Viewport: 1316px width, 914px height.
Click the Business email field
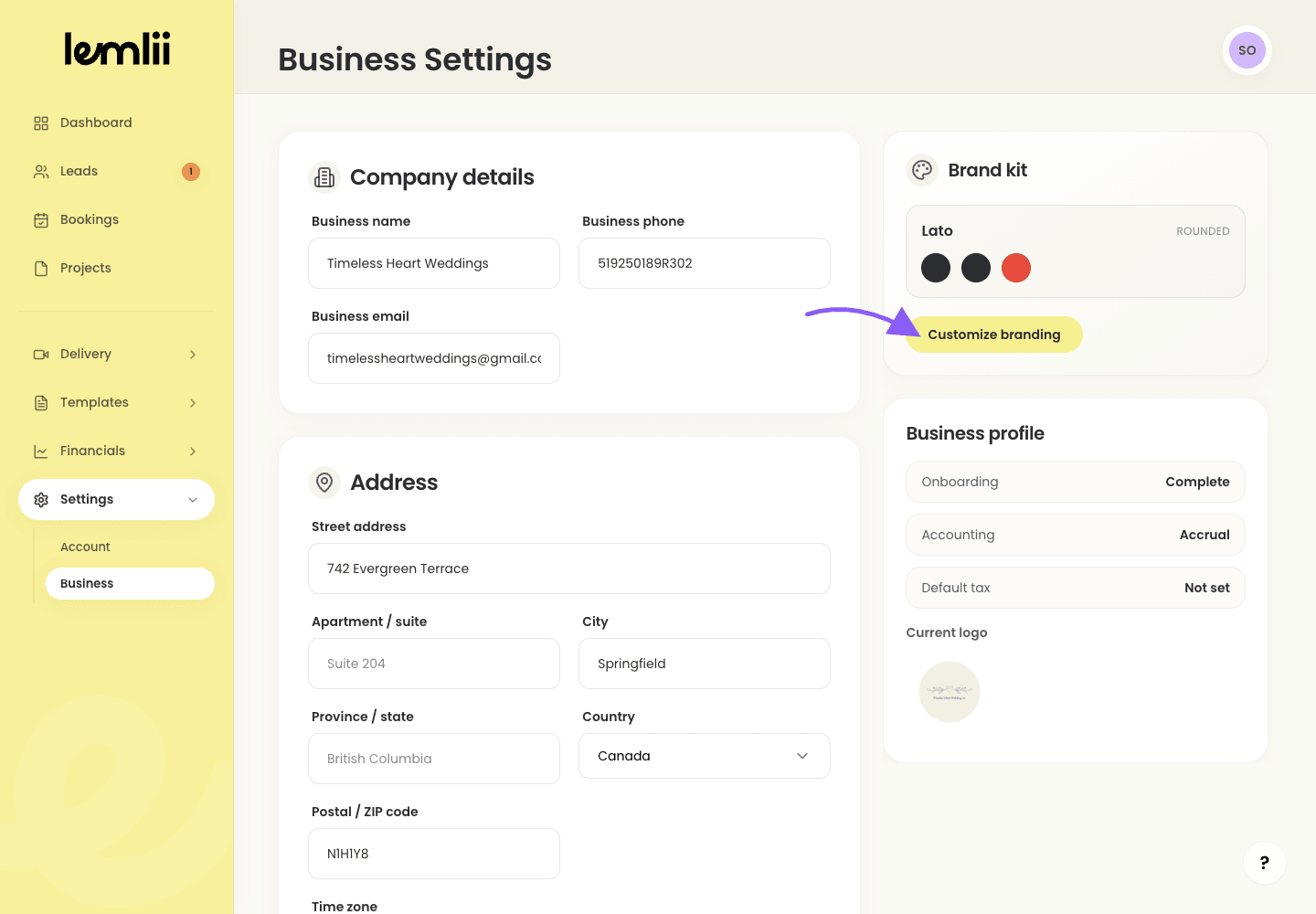click(x=434, y=358)
